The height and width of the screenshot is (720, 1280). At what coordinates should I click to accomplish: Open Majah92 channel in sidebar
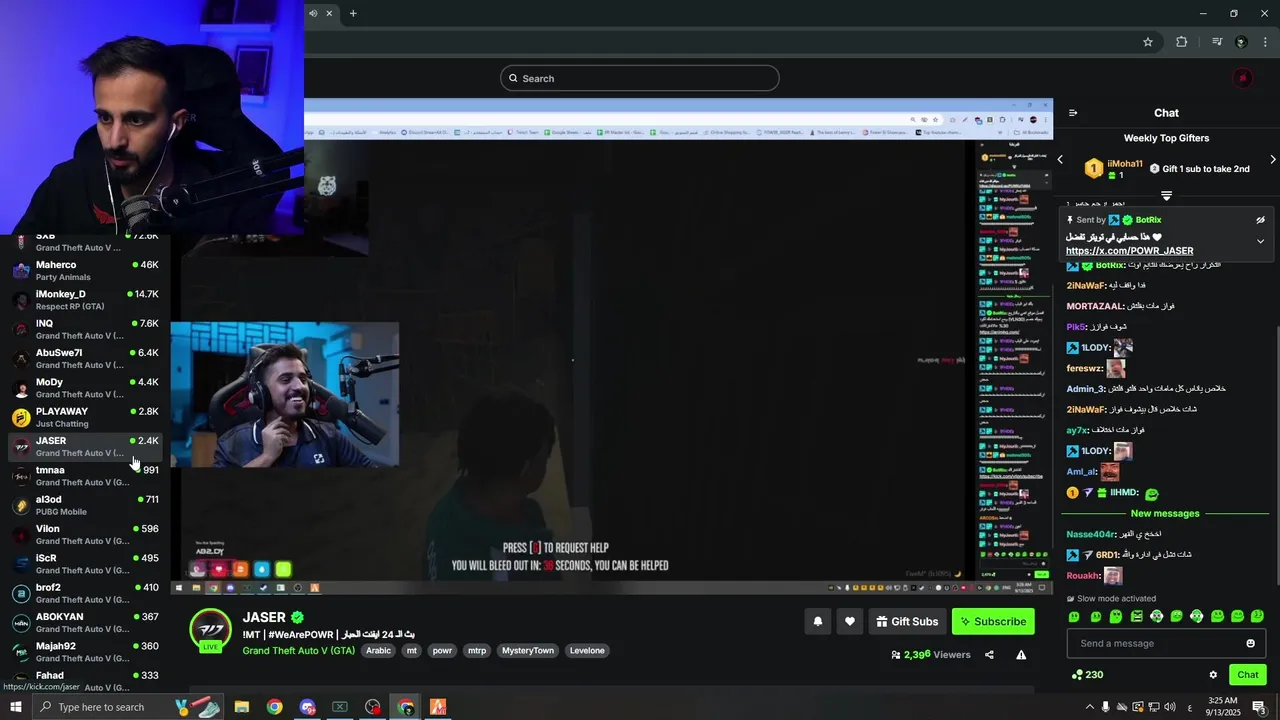point(85,652)
